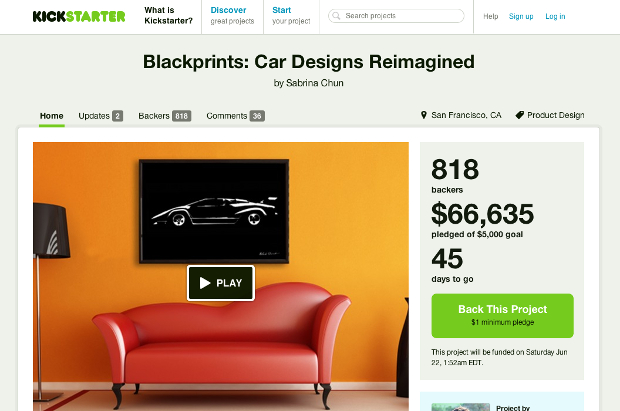Select the Home tab

tap(51, 116)
